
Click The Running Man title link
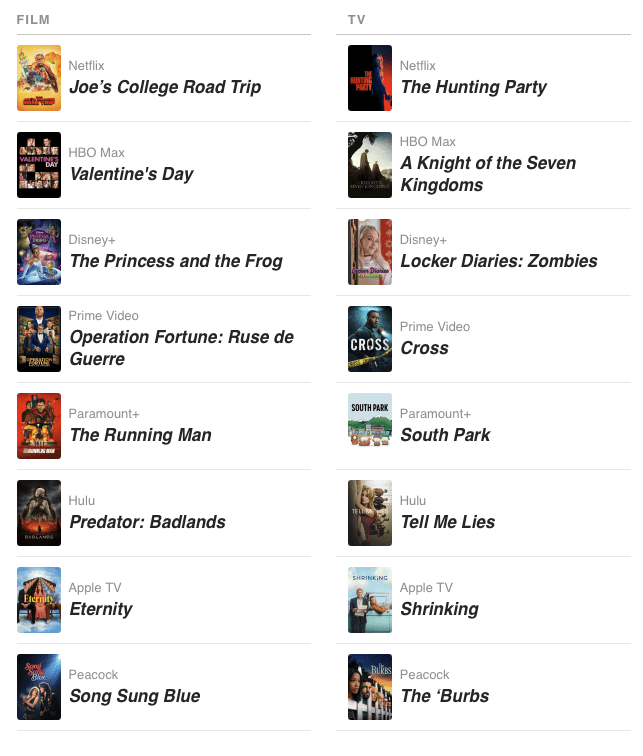point(140,435)
